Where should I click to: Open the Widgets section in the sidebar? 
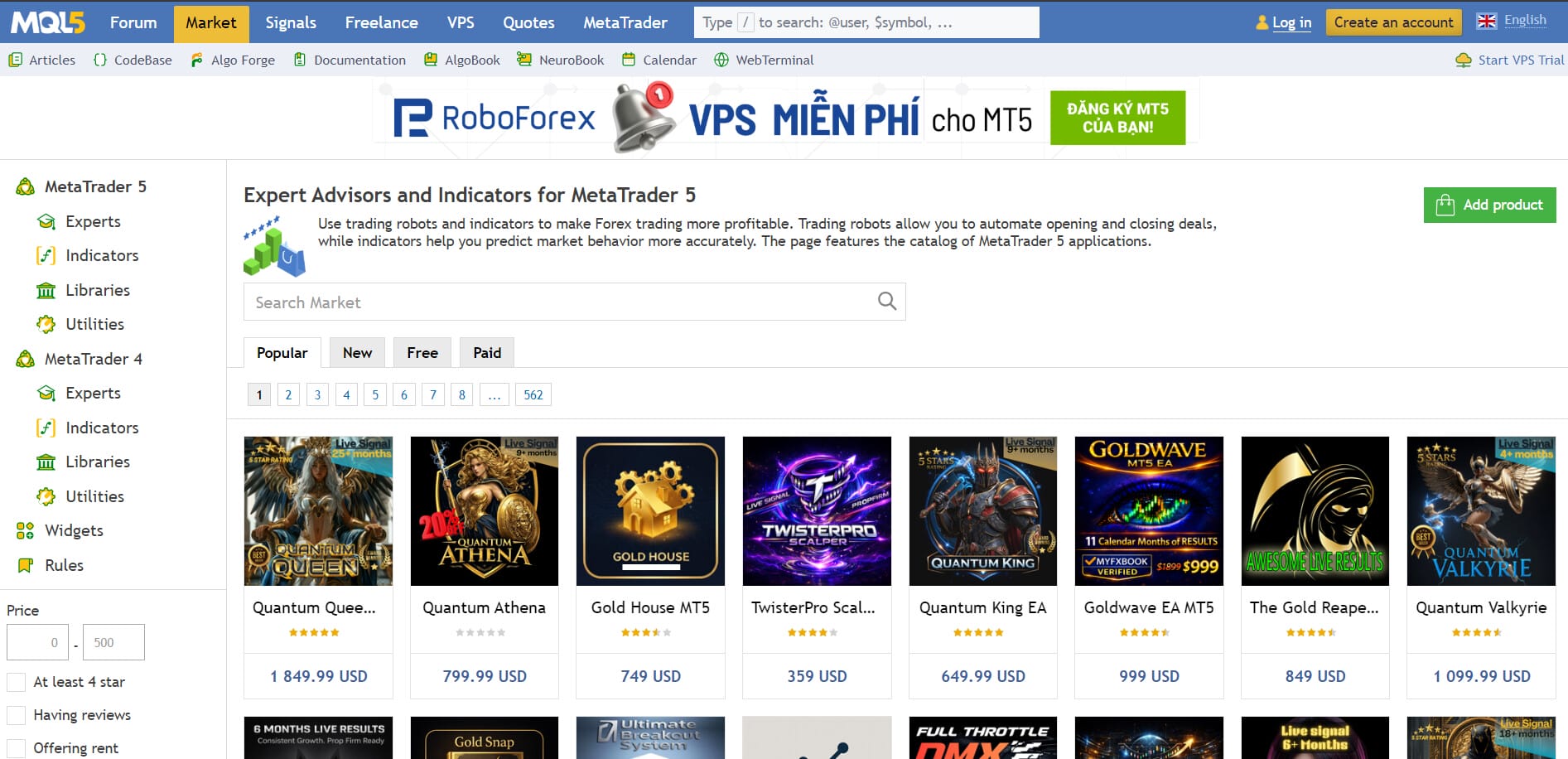tap(74, 530)
